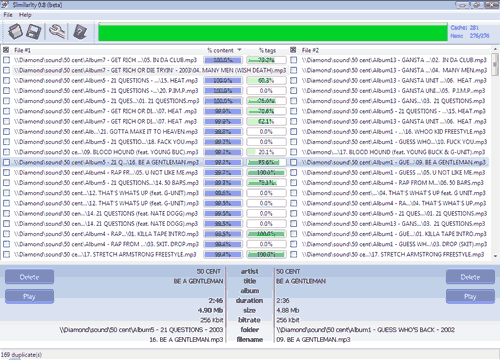Select File #2 entry 01. KILLA TAPE INTRO
Viewport: 500px width, 360px height.
394,234
